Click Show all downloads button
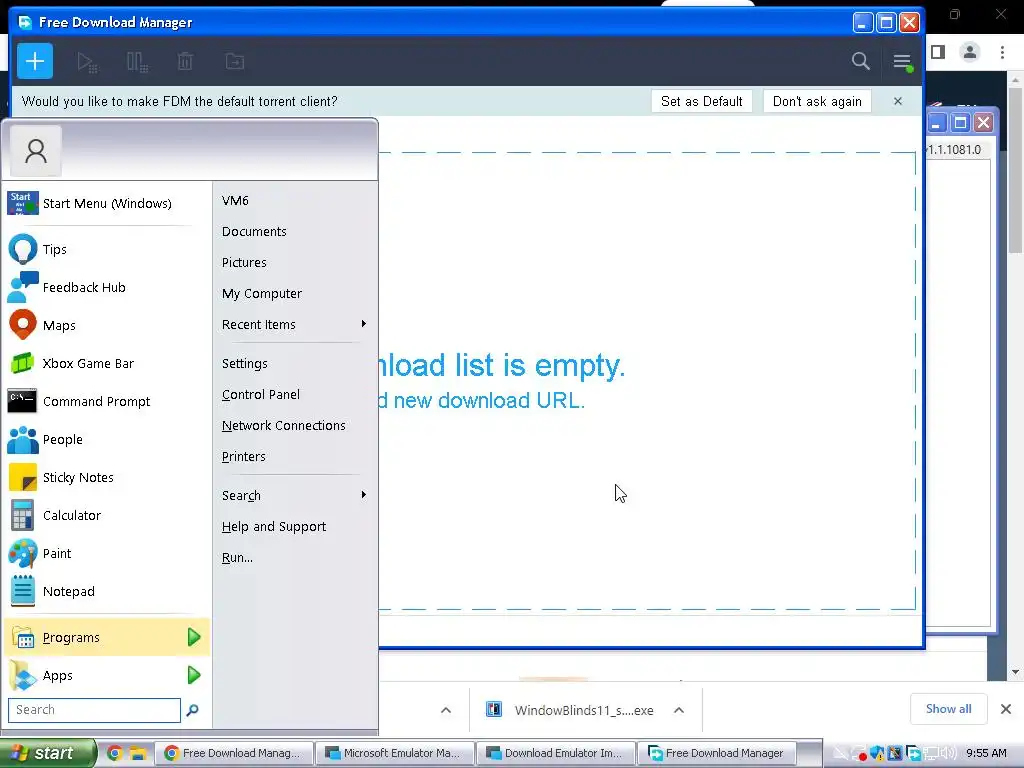The height and width of the screenshot is (768, 1024). pos(948,709)
